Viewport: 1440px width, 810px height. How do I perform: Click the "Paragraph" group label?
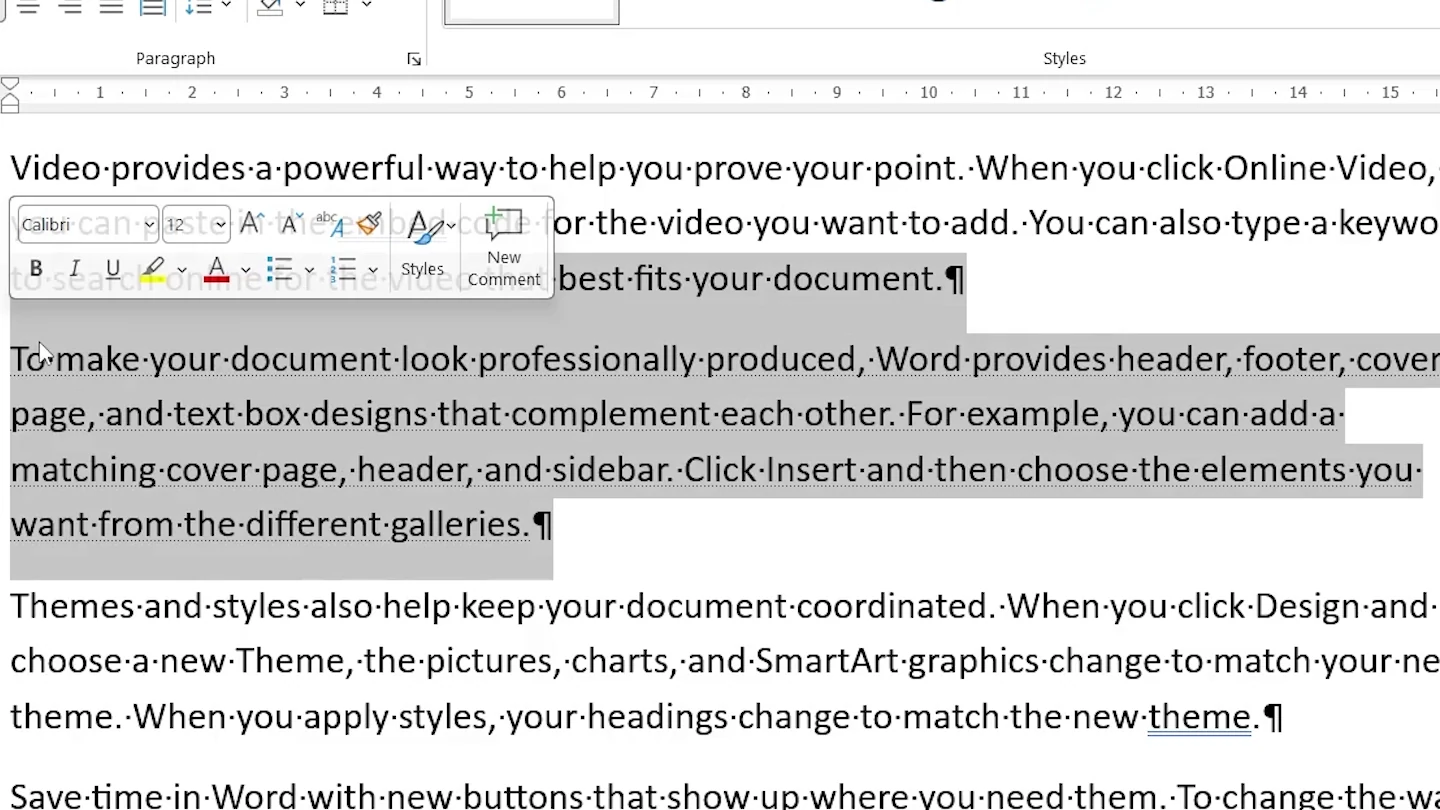click(176, 59)
